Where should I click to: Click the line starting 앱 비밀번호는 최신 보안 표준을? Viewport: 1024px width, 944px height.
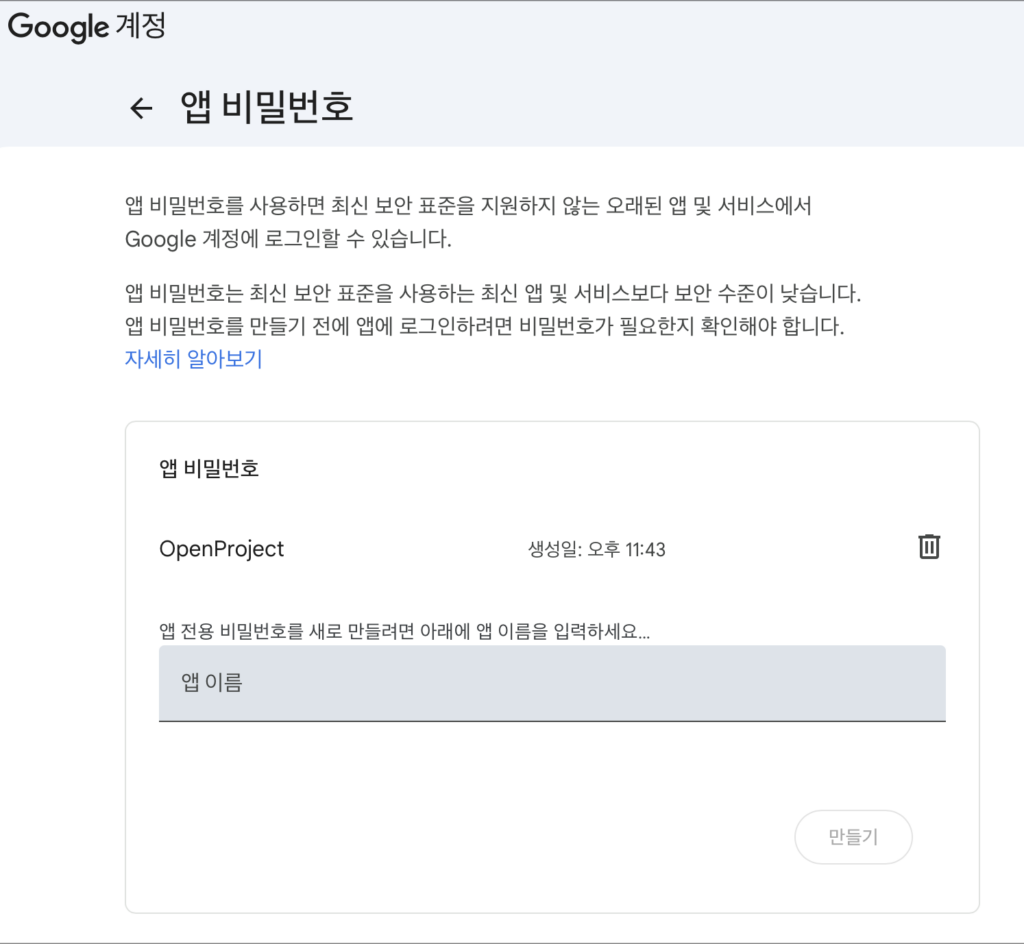click(492, 294)
